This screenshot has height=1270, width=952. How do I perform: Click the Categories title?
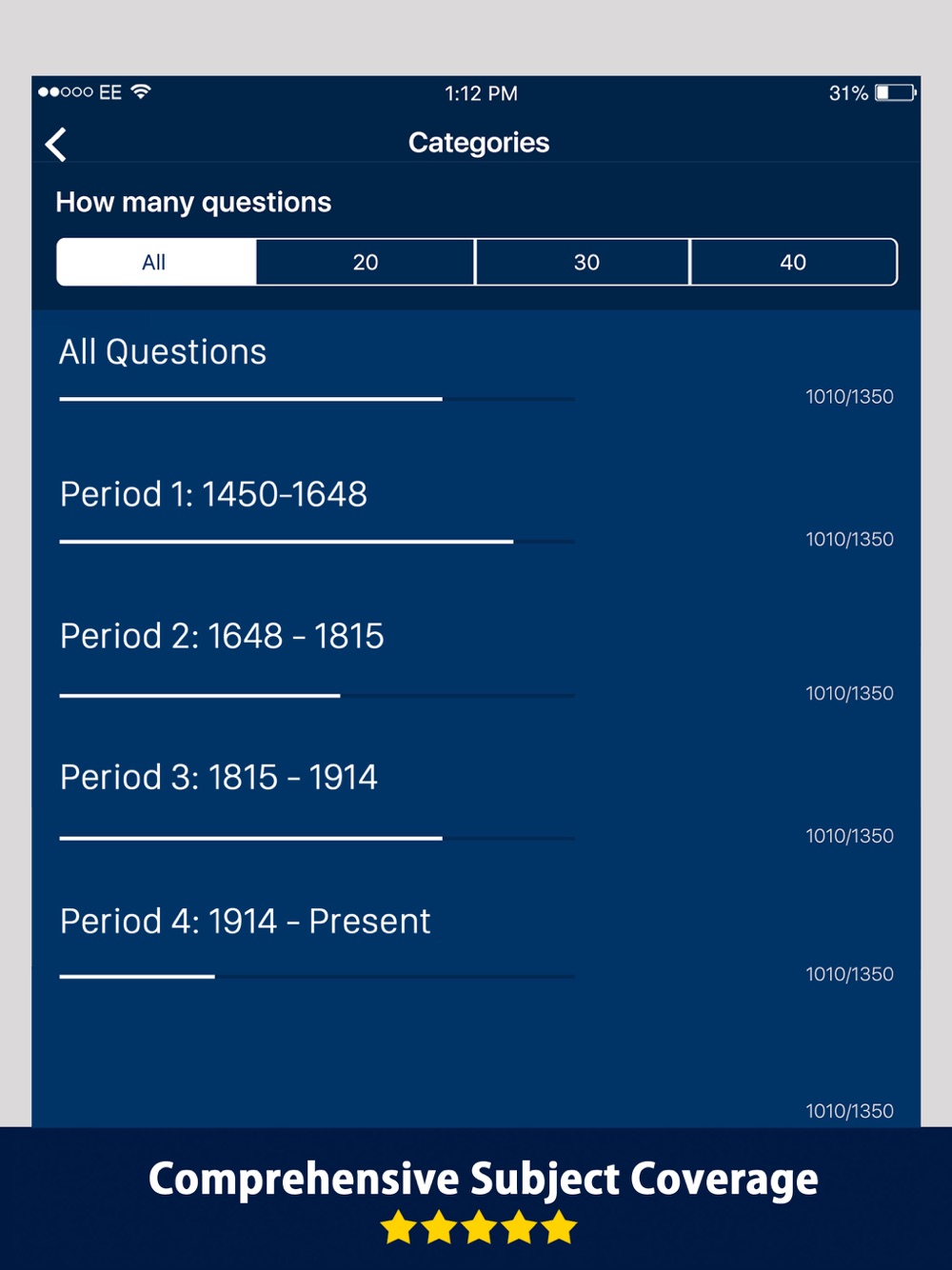[x=479, y=143]
